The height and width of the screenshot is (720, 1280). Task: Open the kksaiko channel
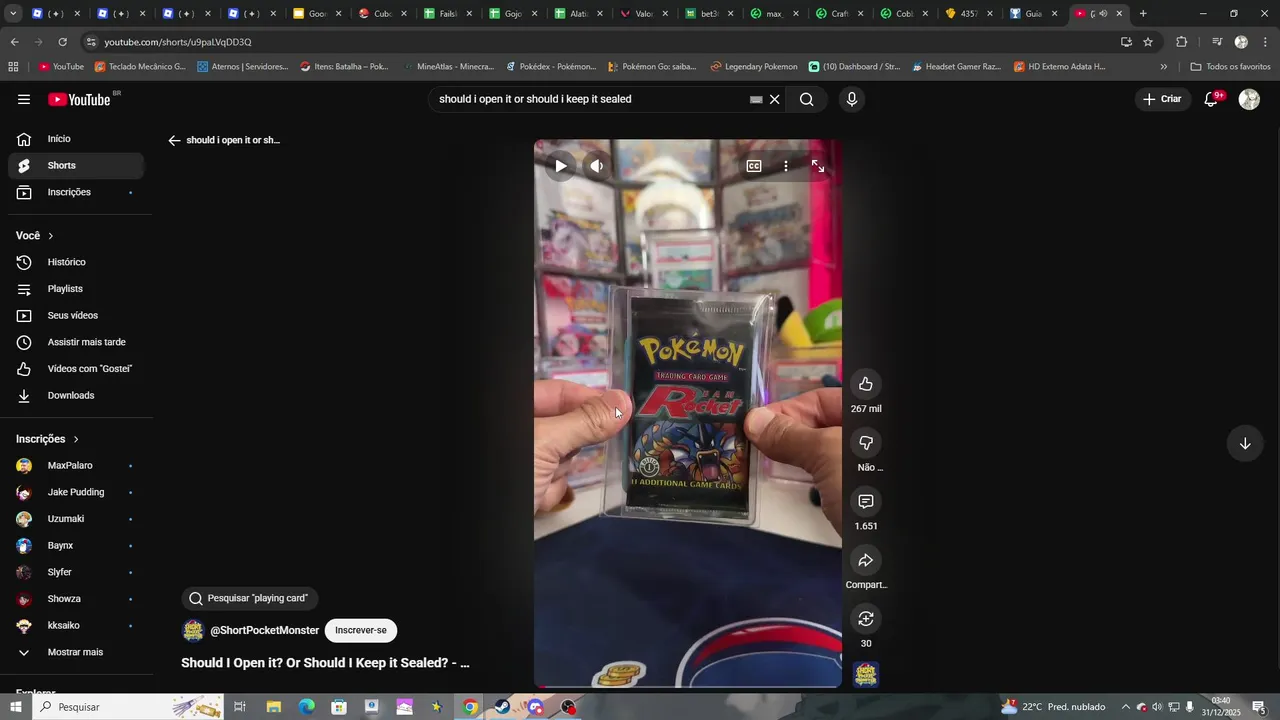(x=76, y=625)
